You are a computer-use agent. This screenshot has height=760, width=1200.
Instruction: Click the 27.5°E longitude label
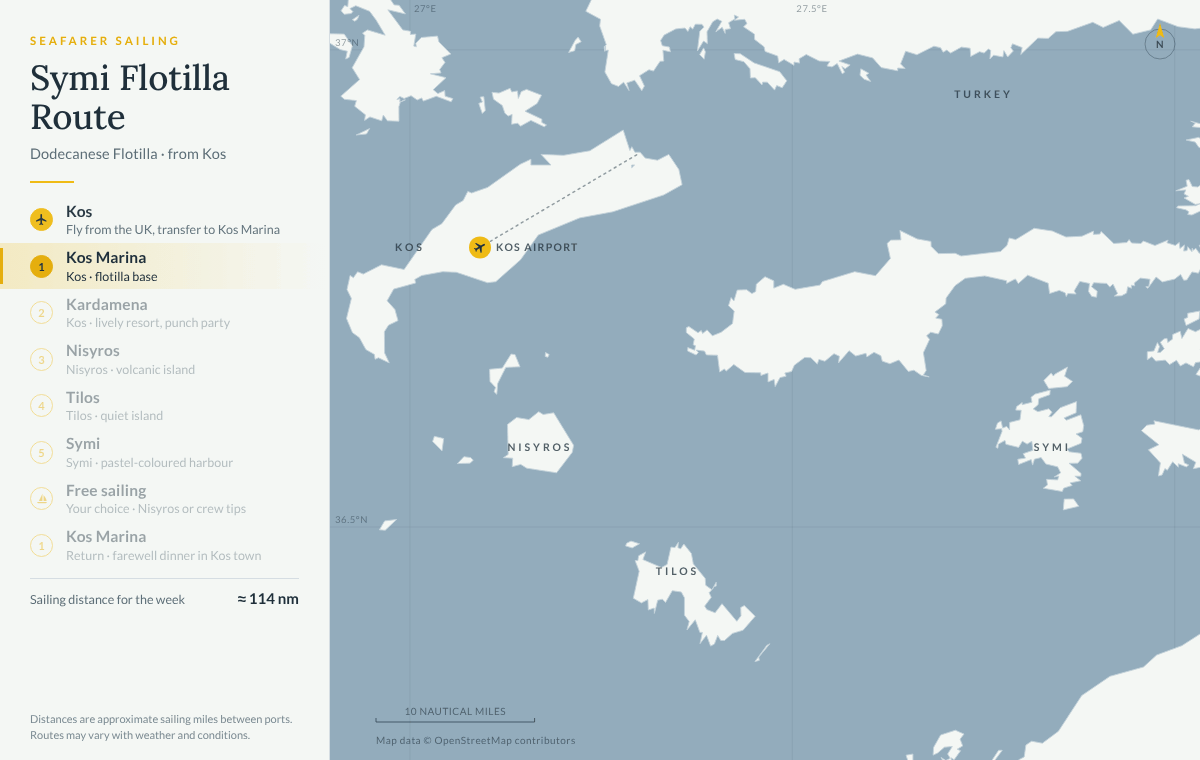pos(812,8)
